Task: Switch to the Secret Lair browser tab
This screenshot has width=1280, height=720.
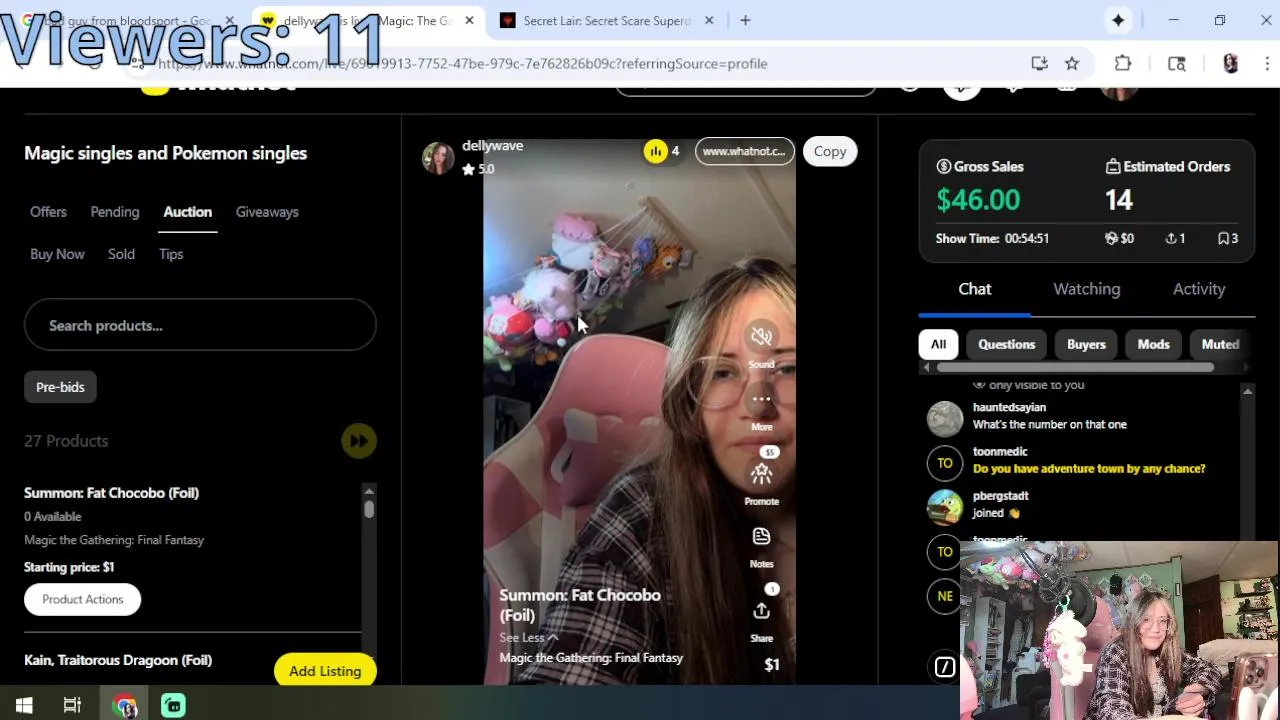Action: click(606, 20)
